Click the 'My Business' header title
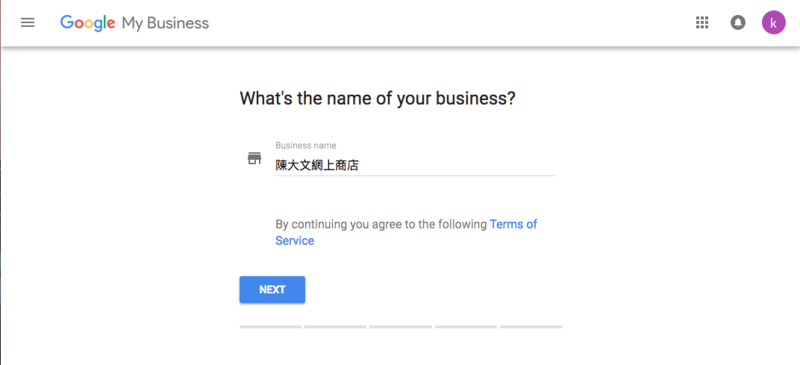The image size is (800, 365). (165, 23)
